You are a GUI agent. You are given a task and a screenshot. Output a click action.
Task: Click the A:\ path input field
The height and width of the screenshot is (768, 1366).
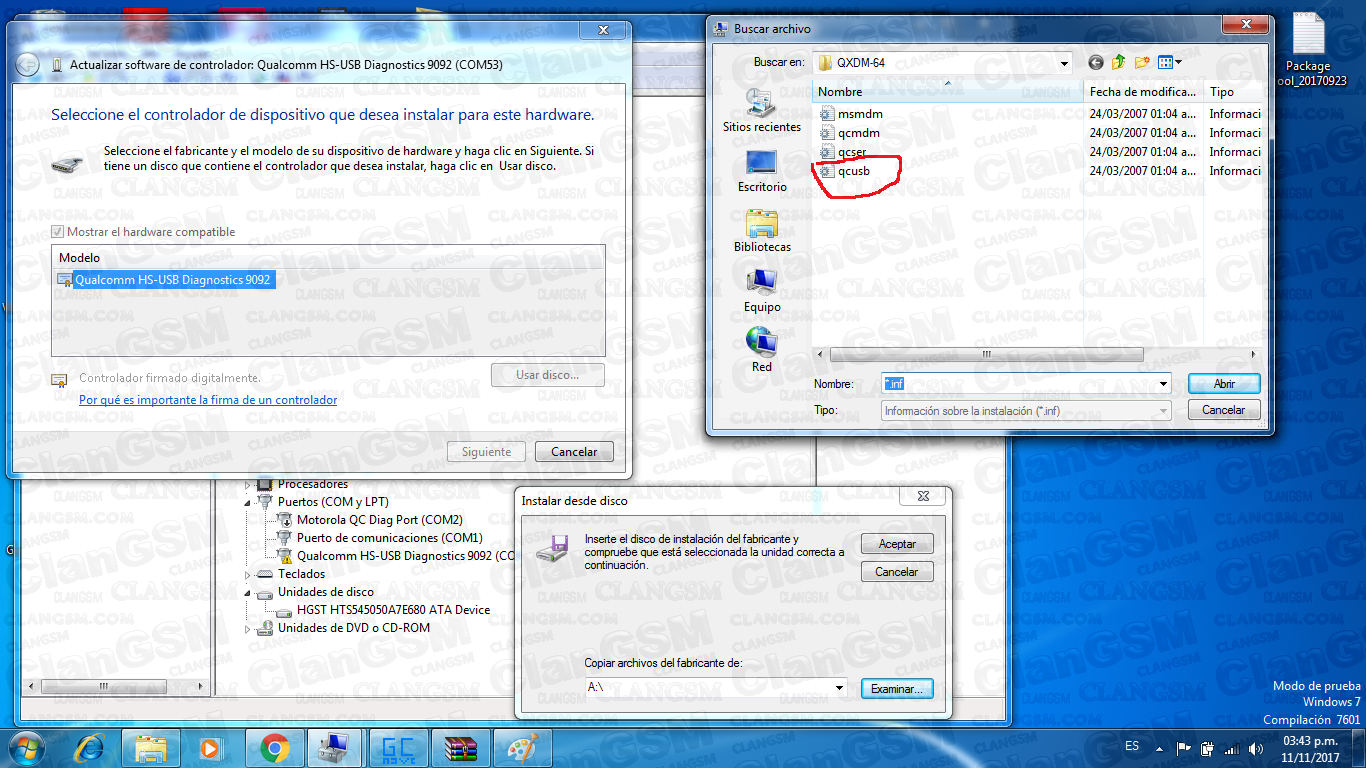[708, 688]
